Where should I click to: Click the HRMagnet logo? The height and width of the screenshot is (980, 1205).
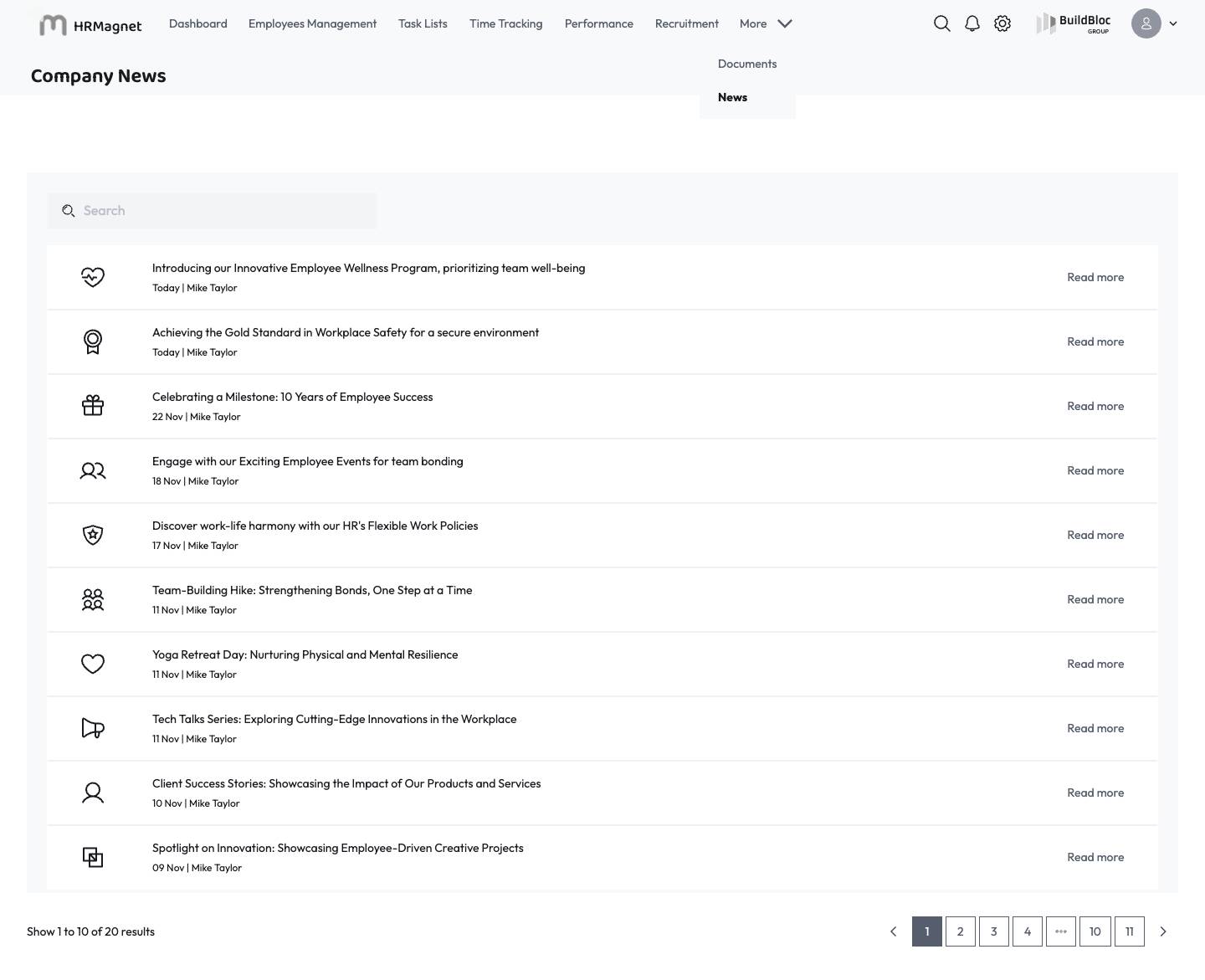coord(90,25)
